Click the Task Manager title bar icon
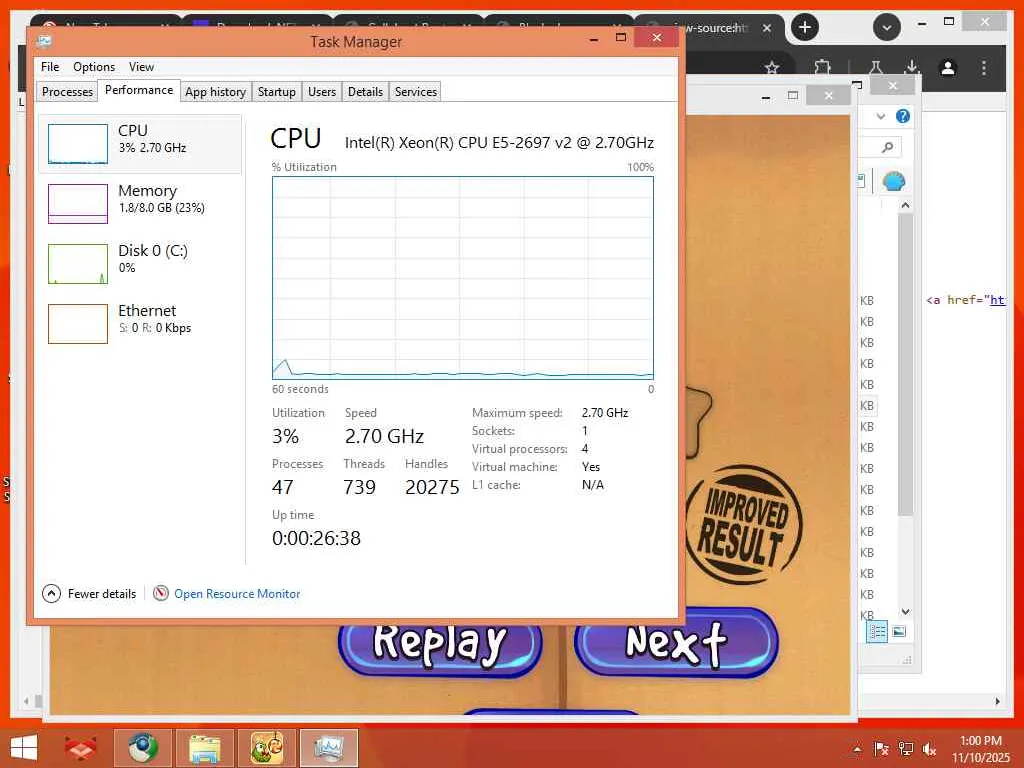This screenshot has width=1024, height=768. [44, 41]
